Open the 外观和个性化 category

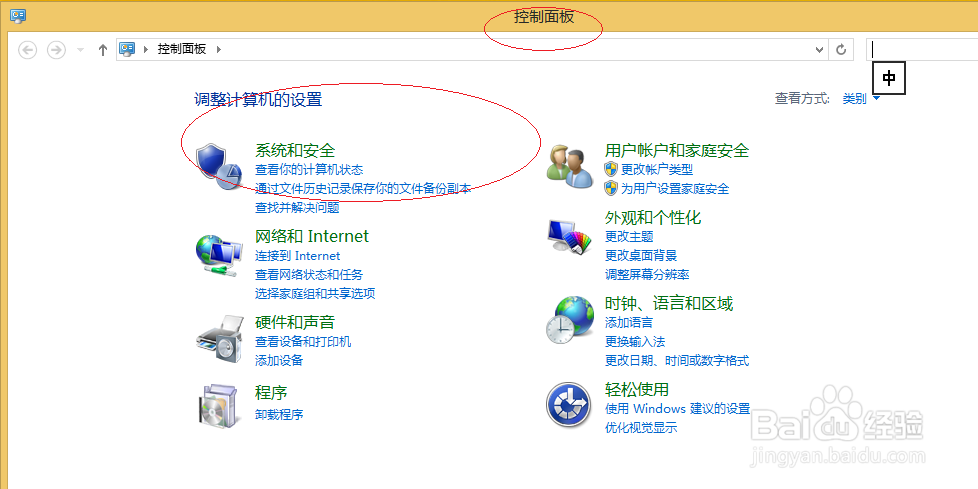click(653, 218)
